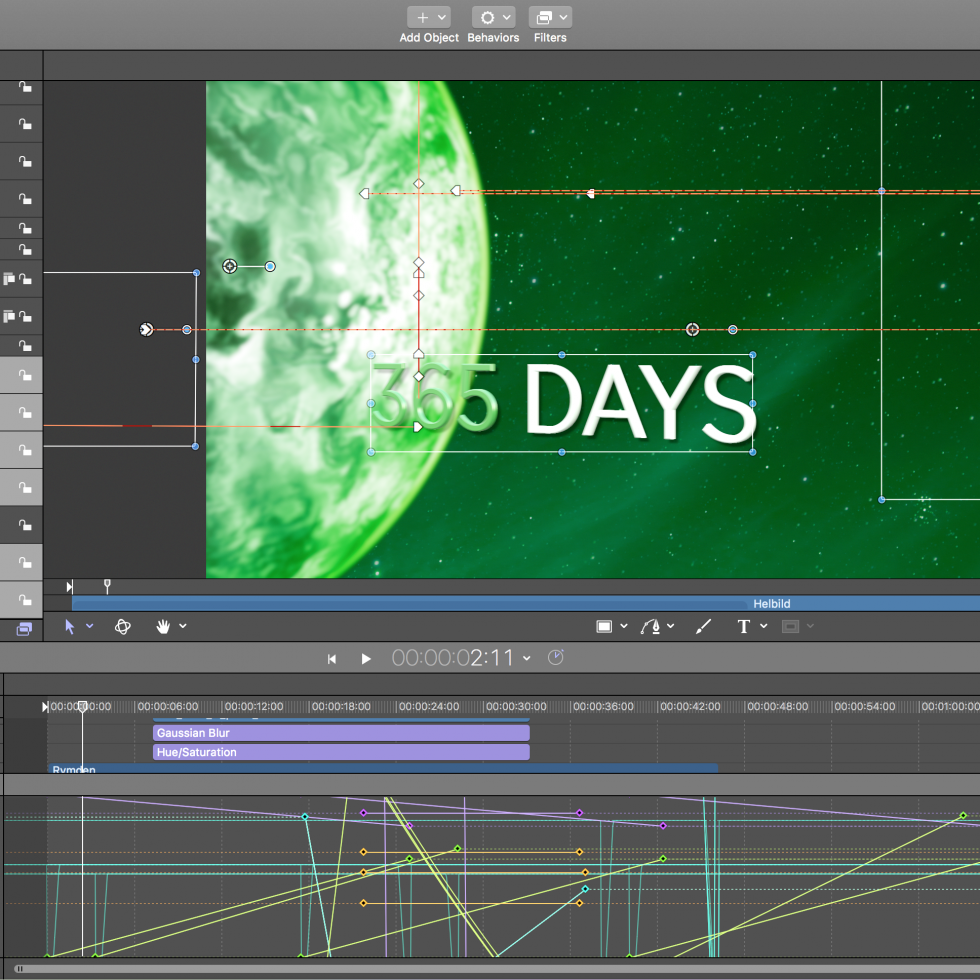Click the dimmed Rectangle Mask tool

coord(791,626)
